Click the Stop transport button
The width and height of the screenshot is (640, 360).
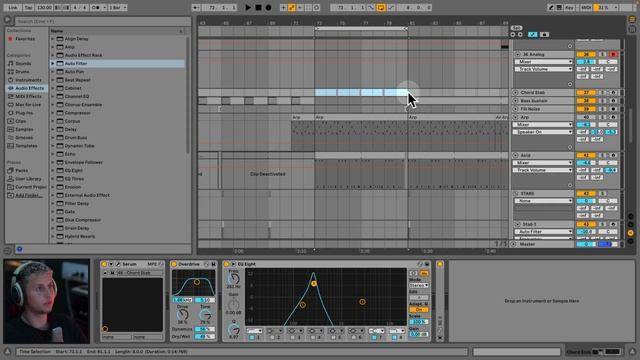tap(258, 7)
